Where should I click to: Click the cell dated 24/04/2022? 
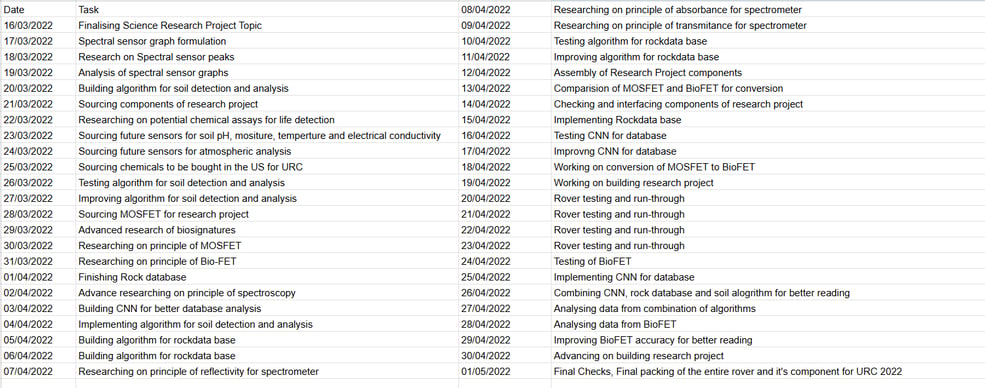505,261
